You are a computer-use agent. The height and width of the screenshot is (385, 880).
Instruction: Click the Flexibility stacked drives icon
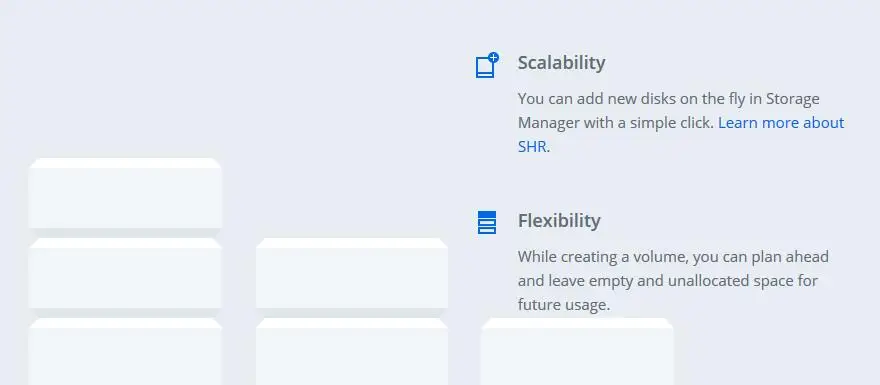487,222
